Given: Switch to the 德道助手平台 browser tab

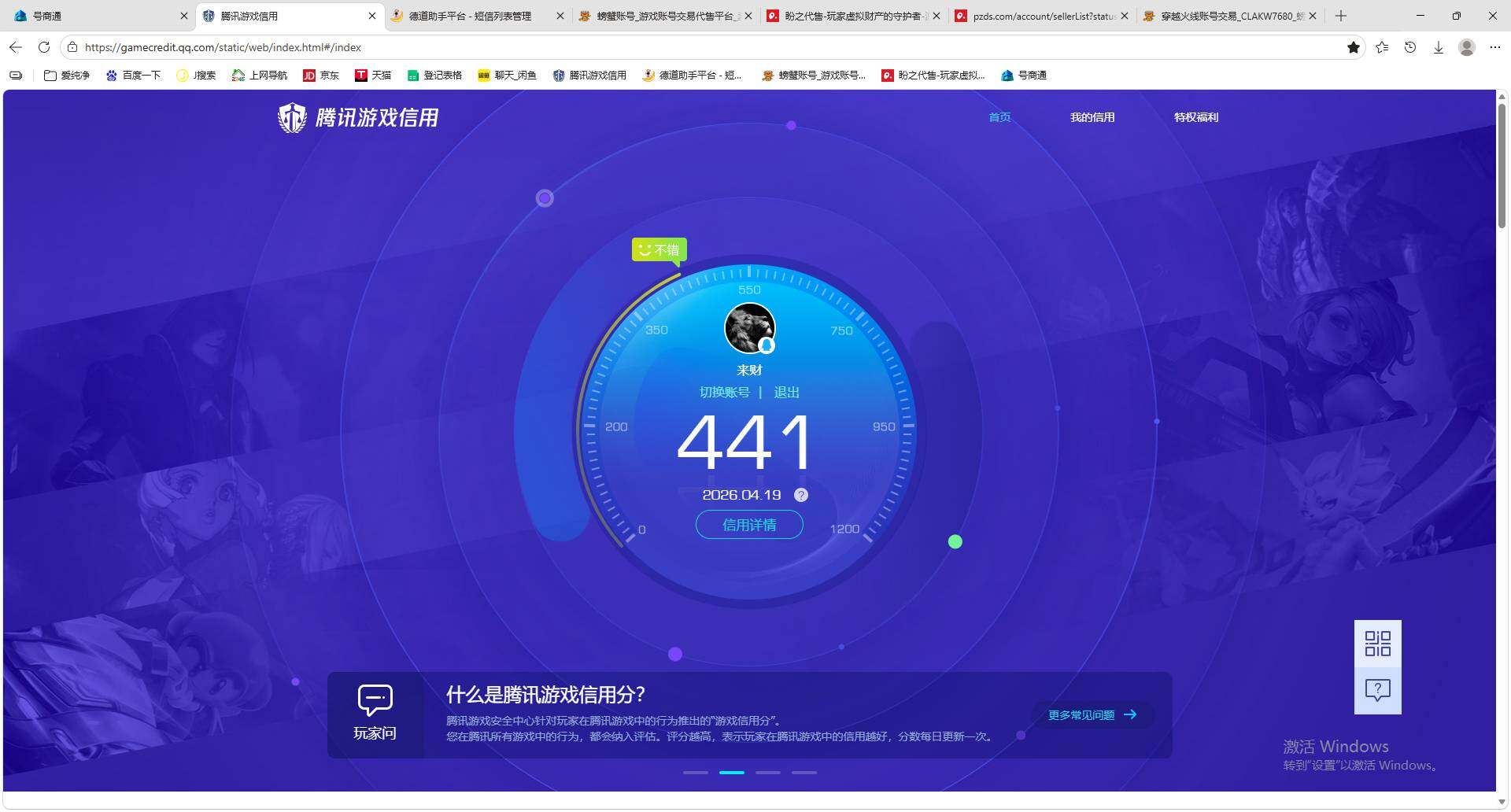Looking at the screenshot, I should (x=466, y=16).
